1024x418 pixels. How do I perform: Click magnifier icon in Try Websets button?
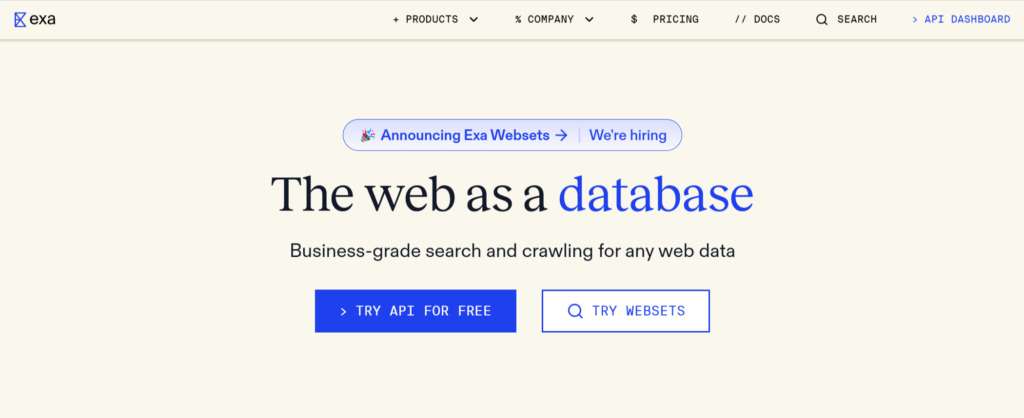575,311
